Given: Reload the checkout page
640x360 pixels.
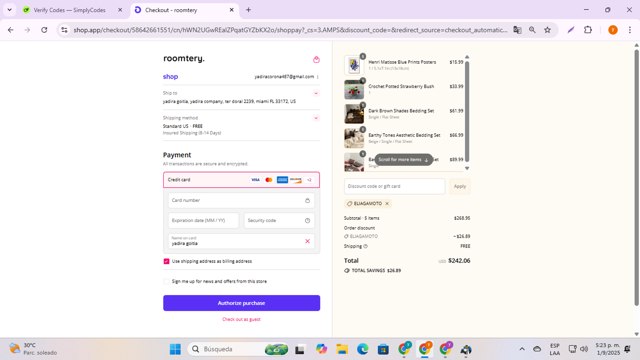Looking at the screenshot, I should click(x=44, y=30).
